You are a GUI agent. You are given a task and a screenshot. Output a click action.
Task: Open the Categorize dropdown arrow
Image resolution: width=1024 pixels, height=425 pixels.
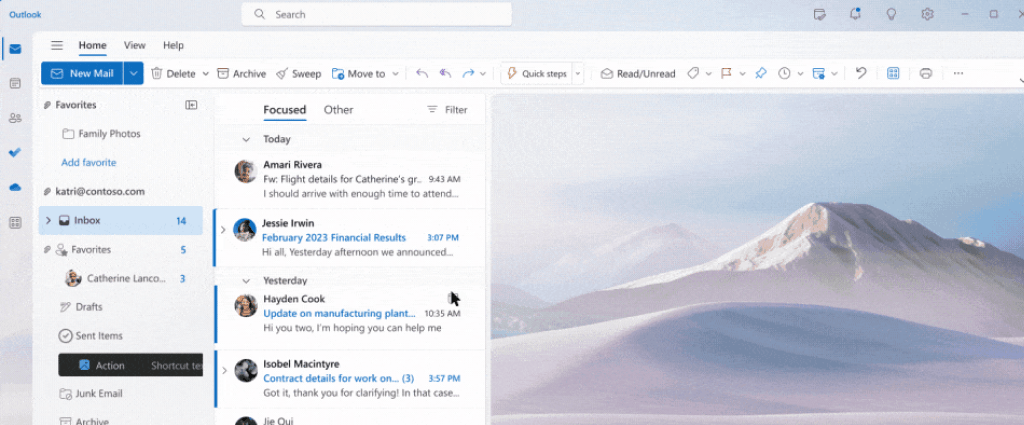[x=709, y=74]
